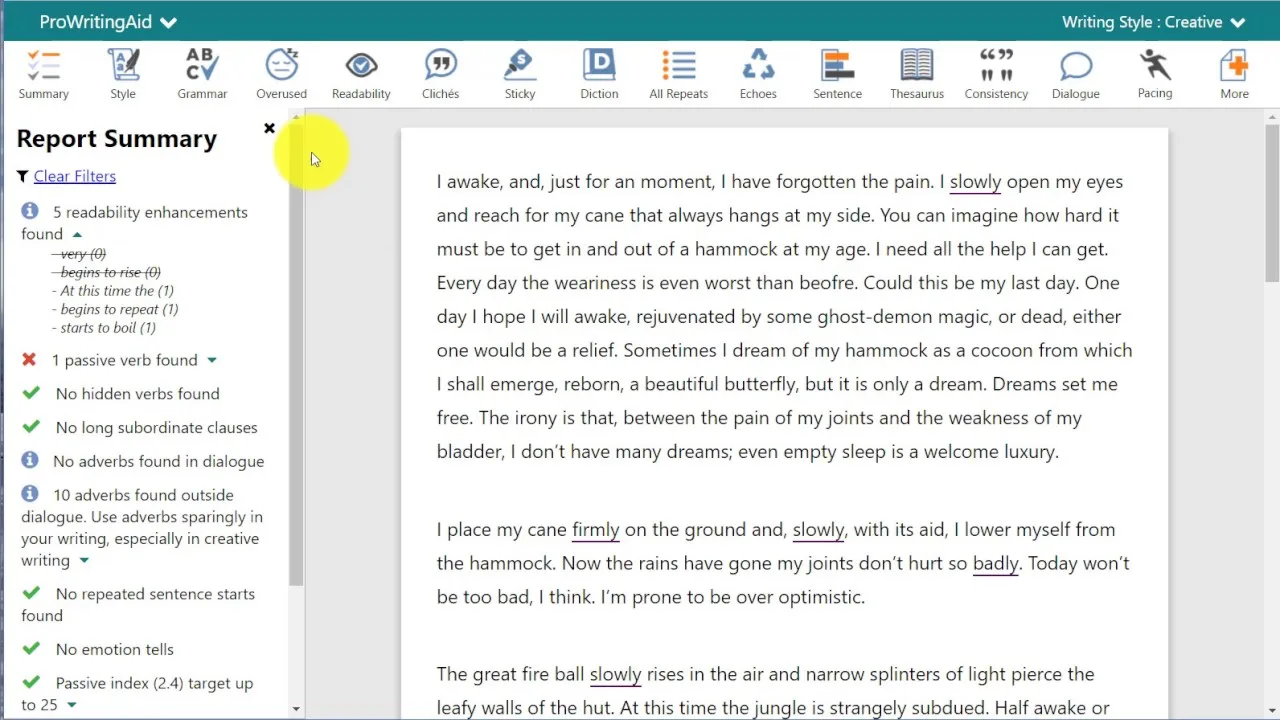Click 'No hidden verbs found' text
Image resolution: width=1280 pixels, height=720 pixels.
tap(137, 394)
